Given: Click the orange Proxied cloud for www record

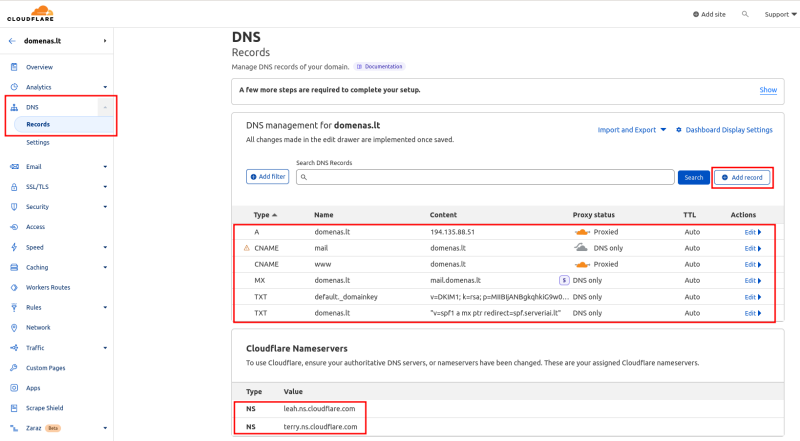Looking at the screenshot, I should tap(582, 264).
